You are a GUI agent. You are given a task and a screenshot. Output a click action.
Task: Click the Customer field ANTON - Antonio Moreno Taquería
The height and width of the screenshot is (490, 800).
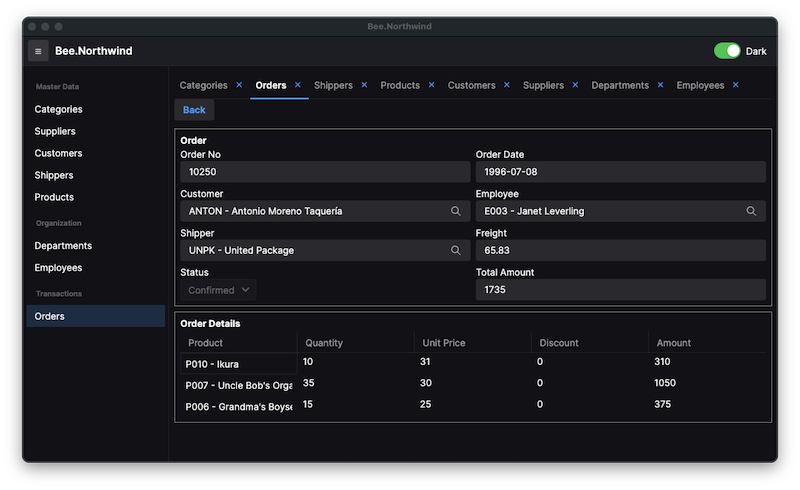(325, 211)
